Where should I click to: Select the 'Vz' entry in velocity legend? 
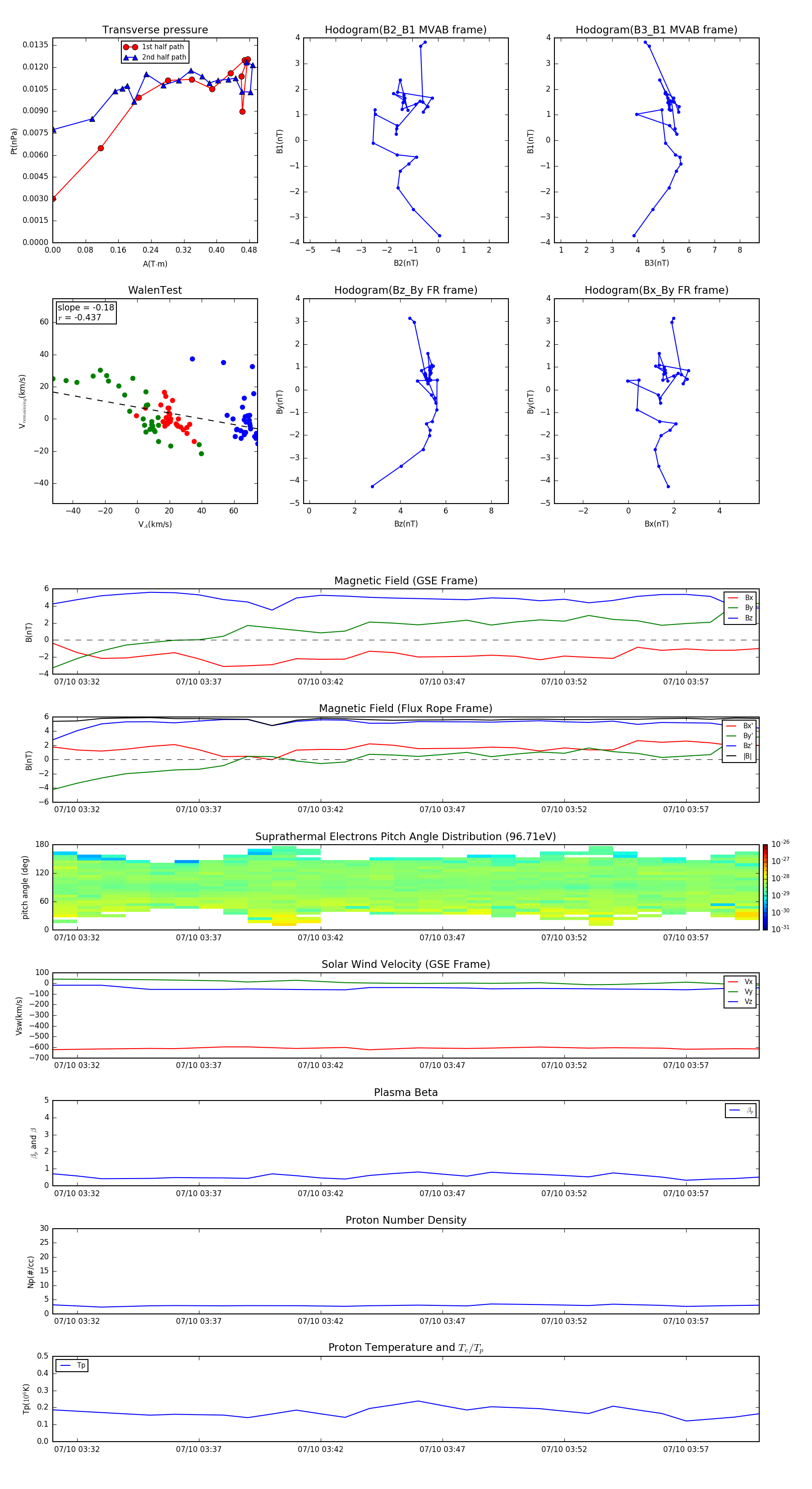[x=740, y=1001]
